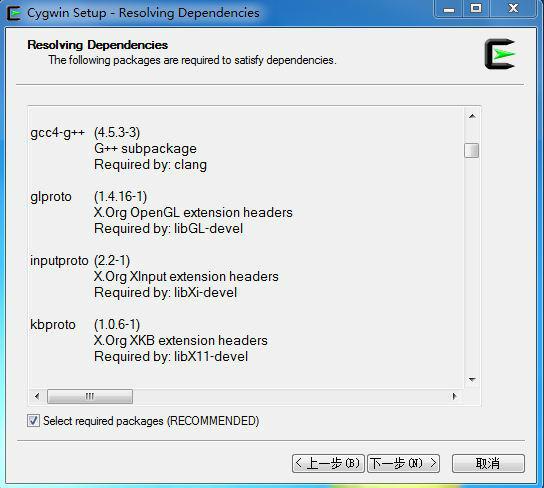Screen dimensions: 544x488
Task: Click the up arrow of vertical scrollbar
Action: click(472, 116)
